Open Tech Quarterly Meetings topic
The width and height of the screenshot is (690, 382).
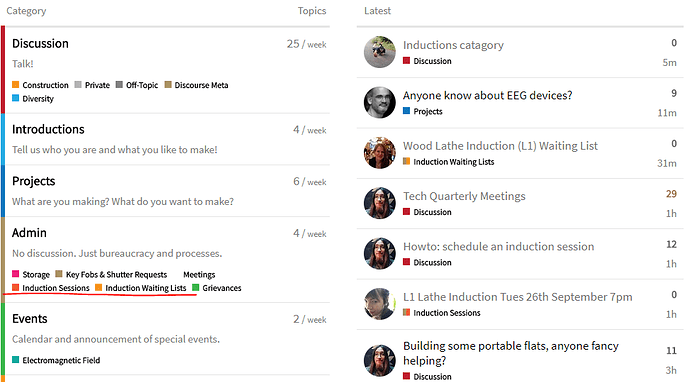[464, 196]
